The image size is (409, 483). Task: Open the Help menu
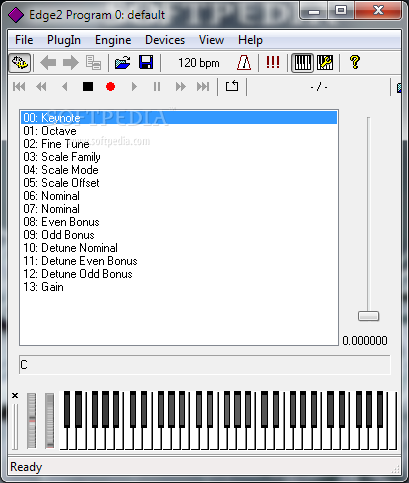[x=250, y=40]
